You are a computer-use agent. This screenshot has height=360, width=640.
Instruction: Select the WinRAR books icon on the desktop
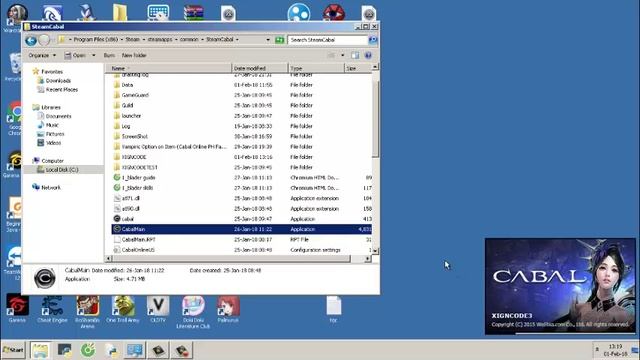[193, 13]
